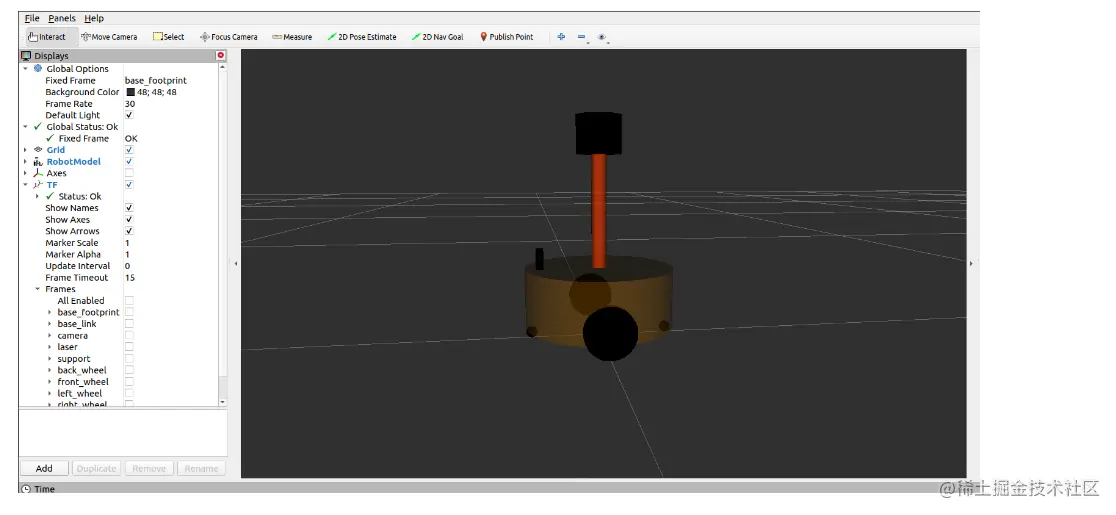Click the Rename display button
This screenshot has width=1116, height=515.
[201, 468]
